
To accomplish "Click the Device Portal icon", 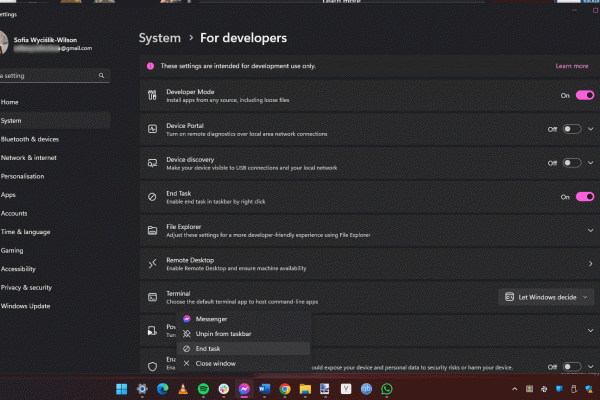I will pyautogui.click(x=152, y=129).
